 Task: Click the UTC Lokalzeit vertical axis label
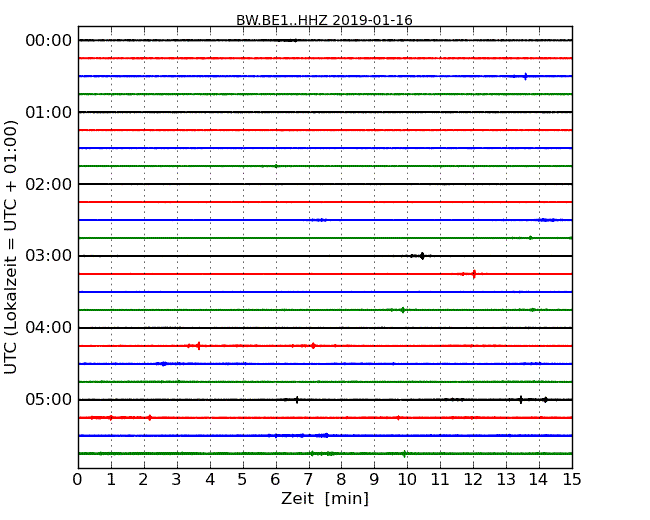(11, 247)
